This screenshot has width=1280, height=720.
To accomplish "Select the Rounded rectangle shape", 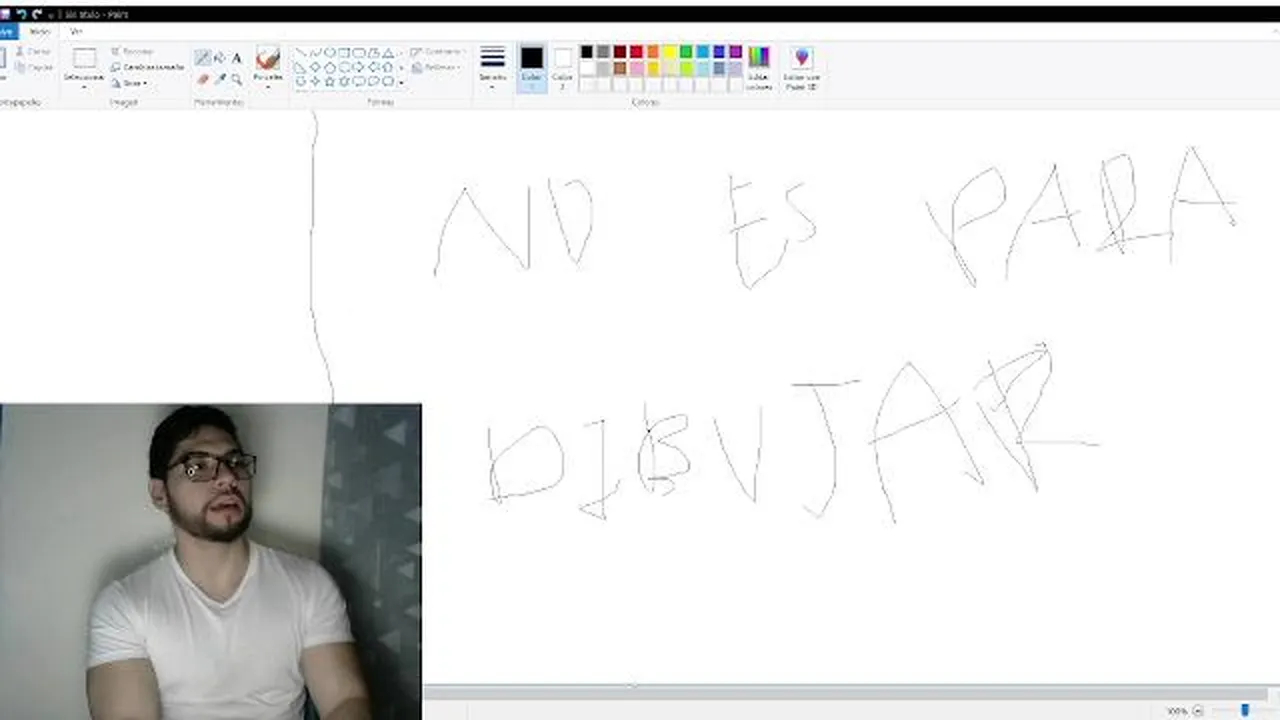I will [358, 53].
